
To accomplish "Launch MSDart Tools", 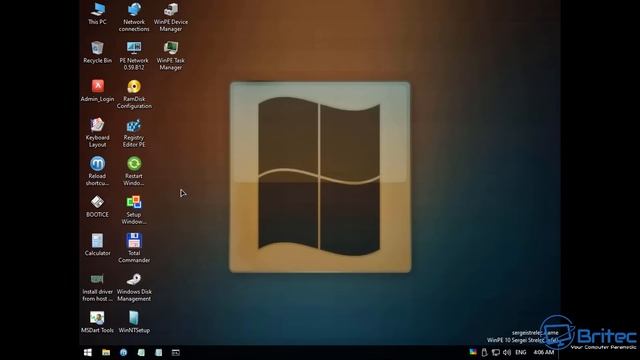I will [98, 322].
